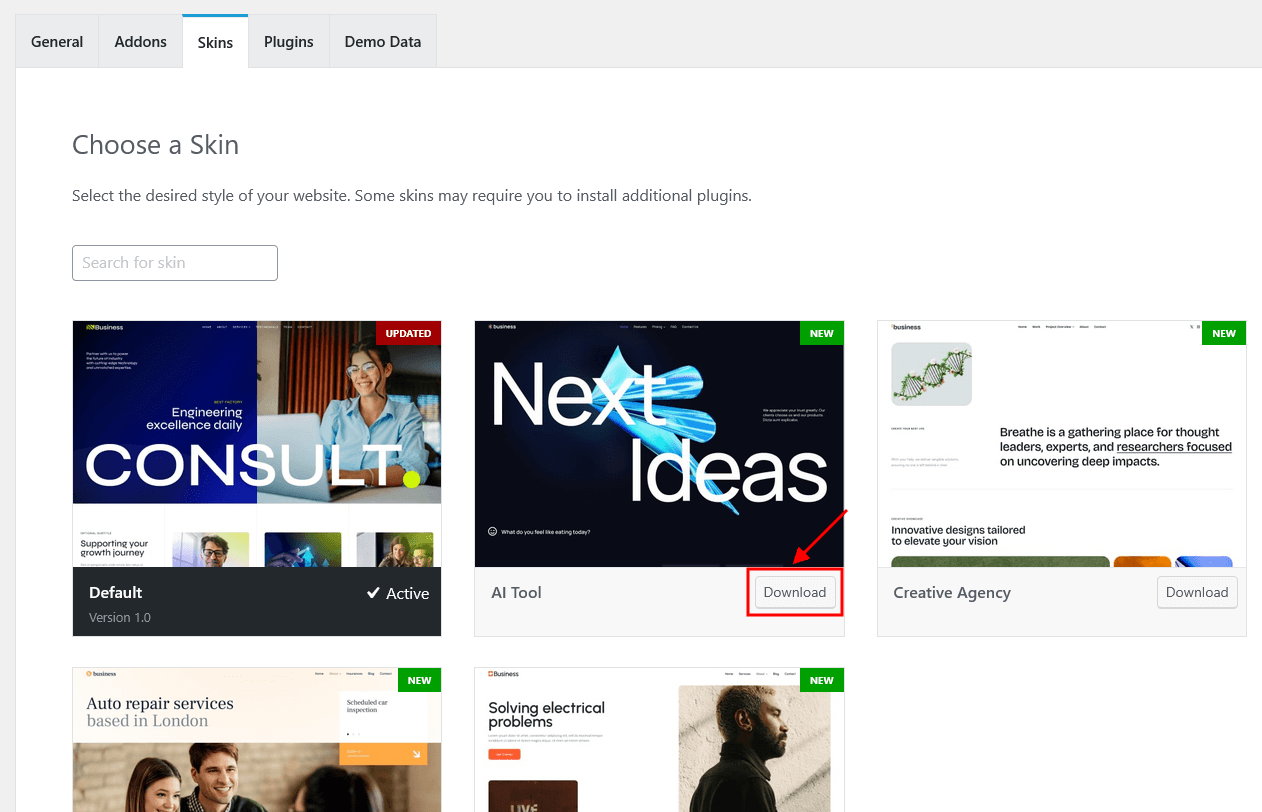Download the AI Tool skin
This screenshot has width=1262, height=812.
coord(794,592)
